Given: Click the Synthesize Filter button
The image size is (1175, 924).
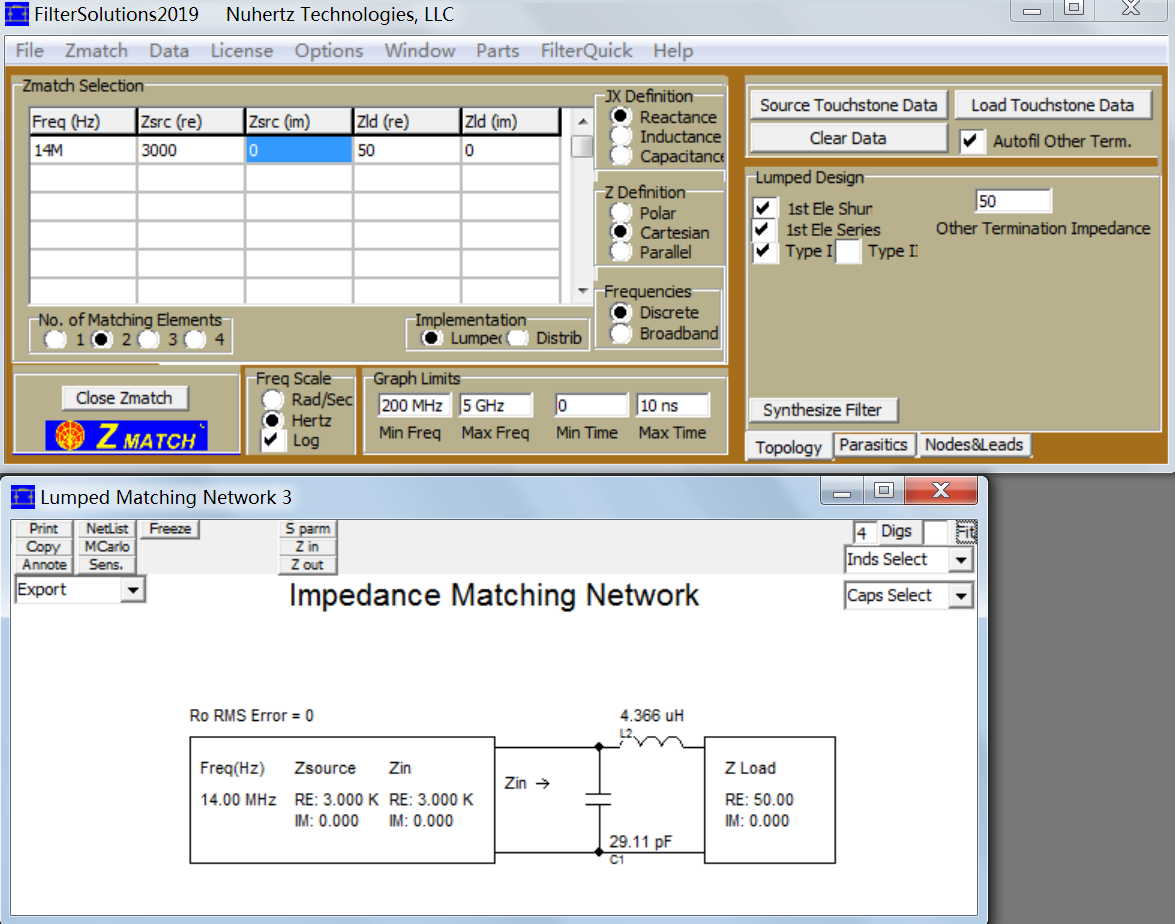Looking at the screenshot, I should [x=822, y=410].
